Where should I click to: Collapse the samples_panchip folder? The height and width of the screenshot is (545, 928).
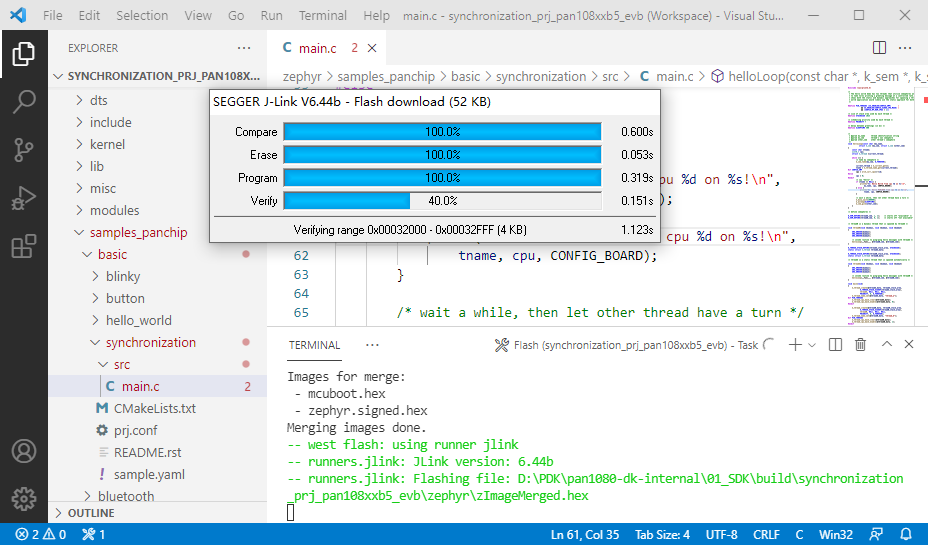tap(157, 233)
